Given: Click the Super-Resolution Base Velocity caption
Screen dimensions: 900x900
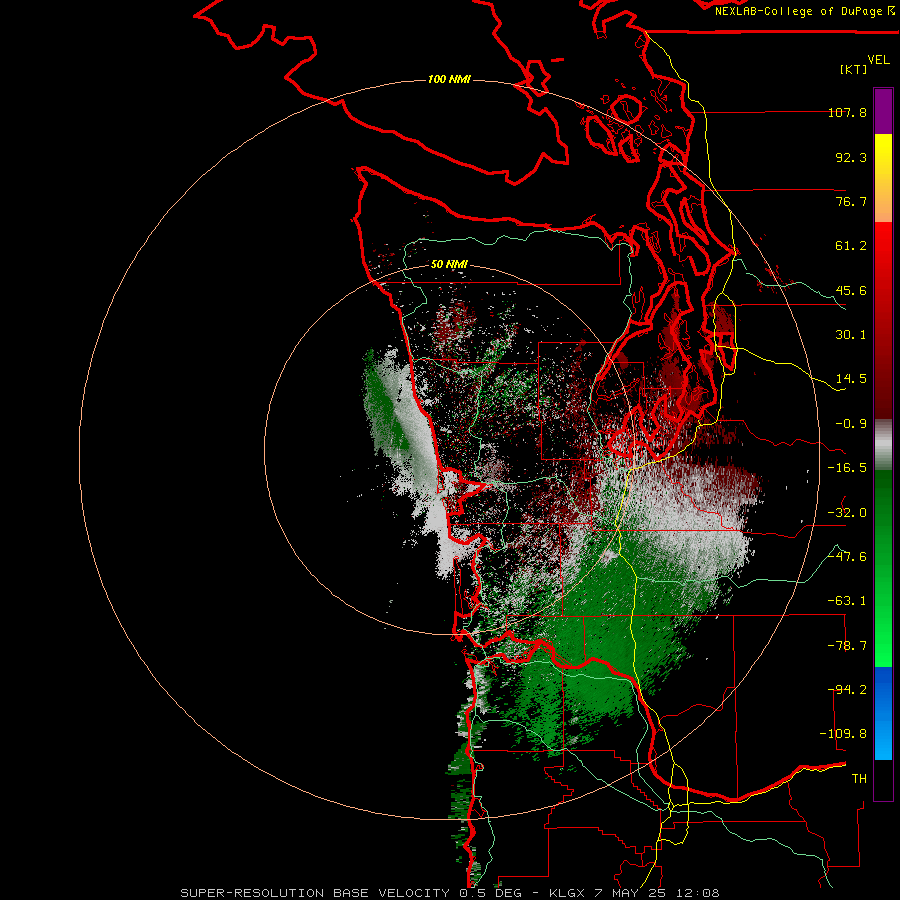Looking at the screenshot, I should tap(449, 893).
